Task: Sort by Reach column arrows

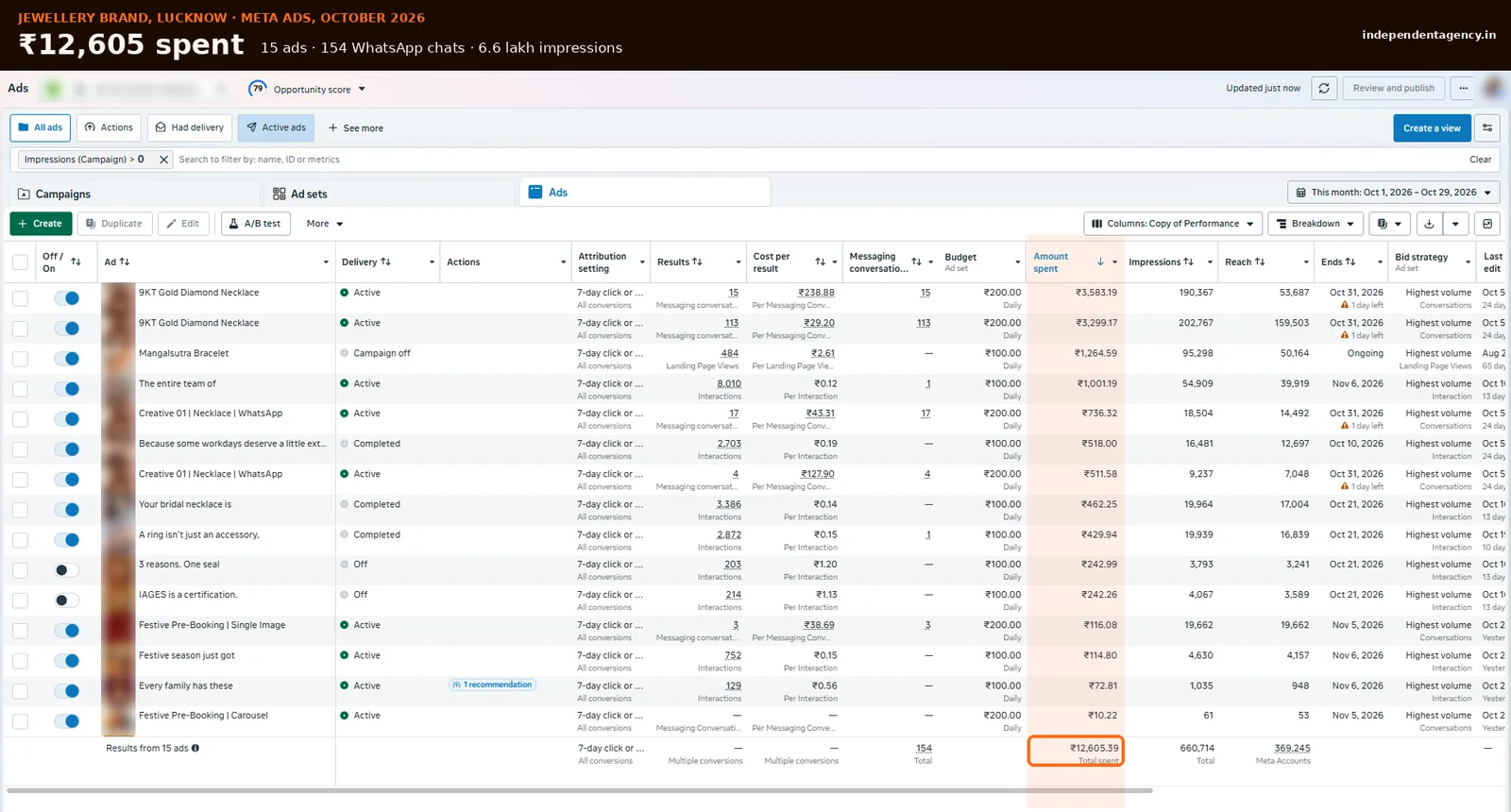Action: coord(1260,262)
